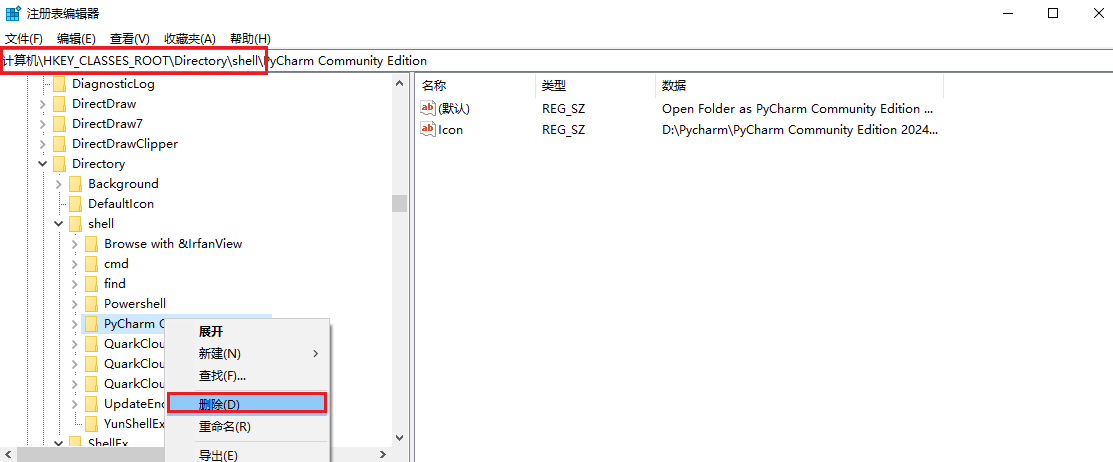Expand the DirectDraw7 tree node

point(42,124)
